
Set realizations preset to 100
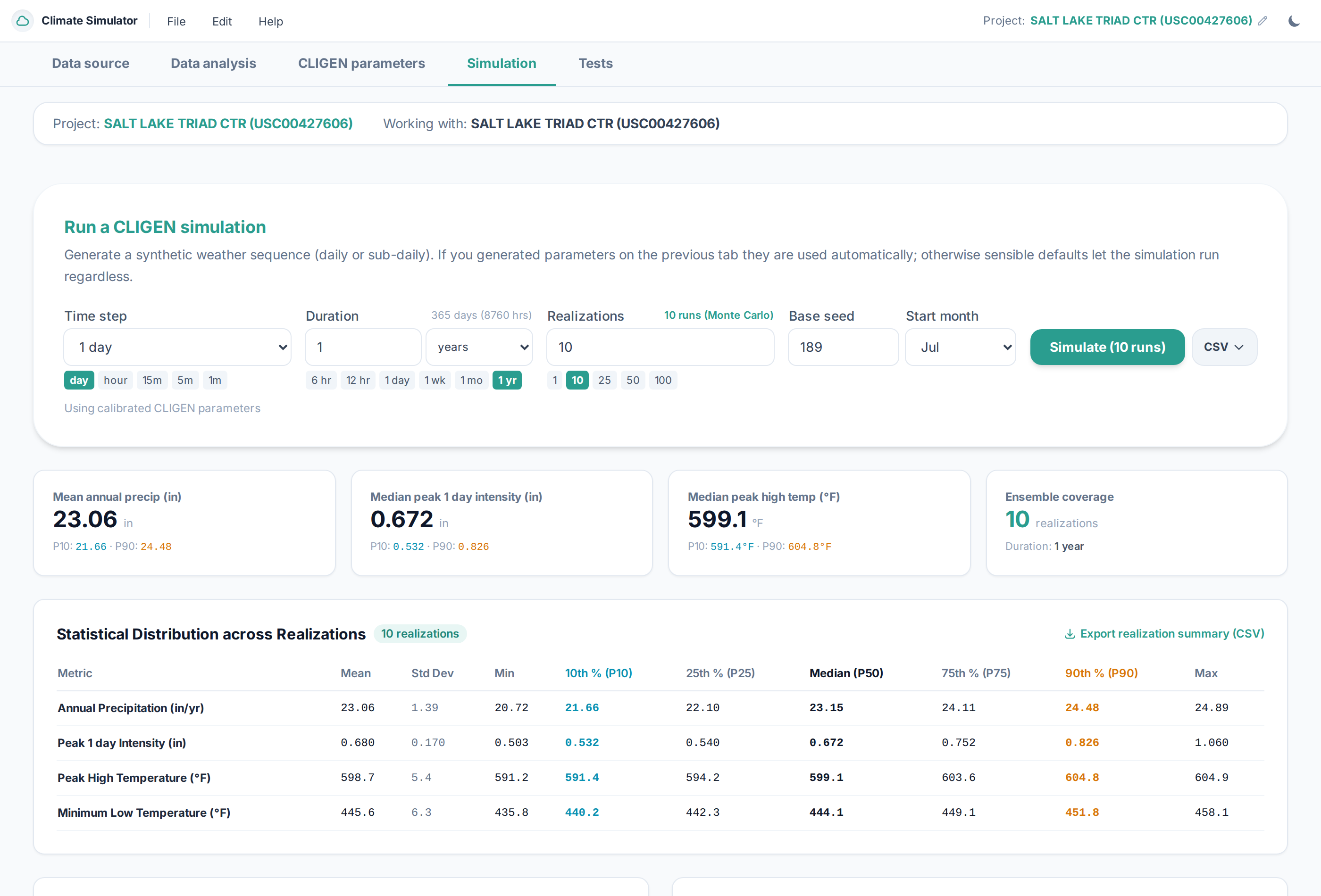(663, 380)
